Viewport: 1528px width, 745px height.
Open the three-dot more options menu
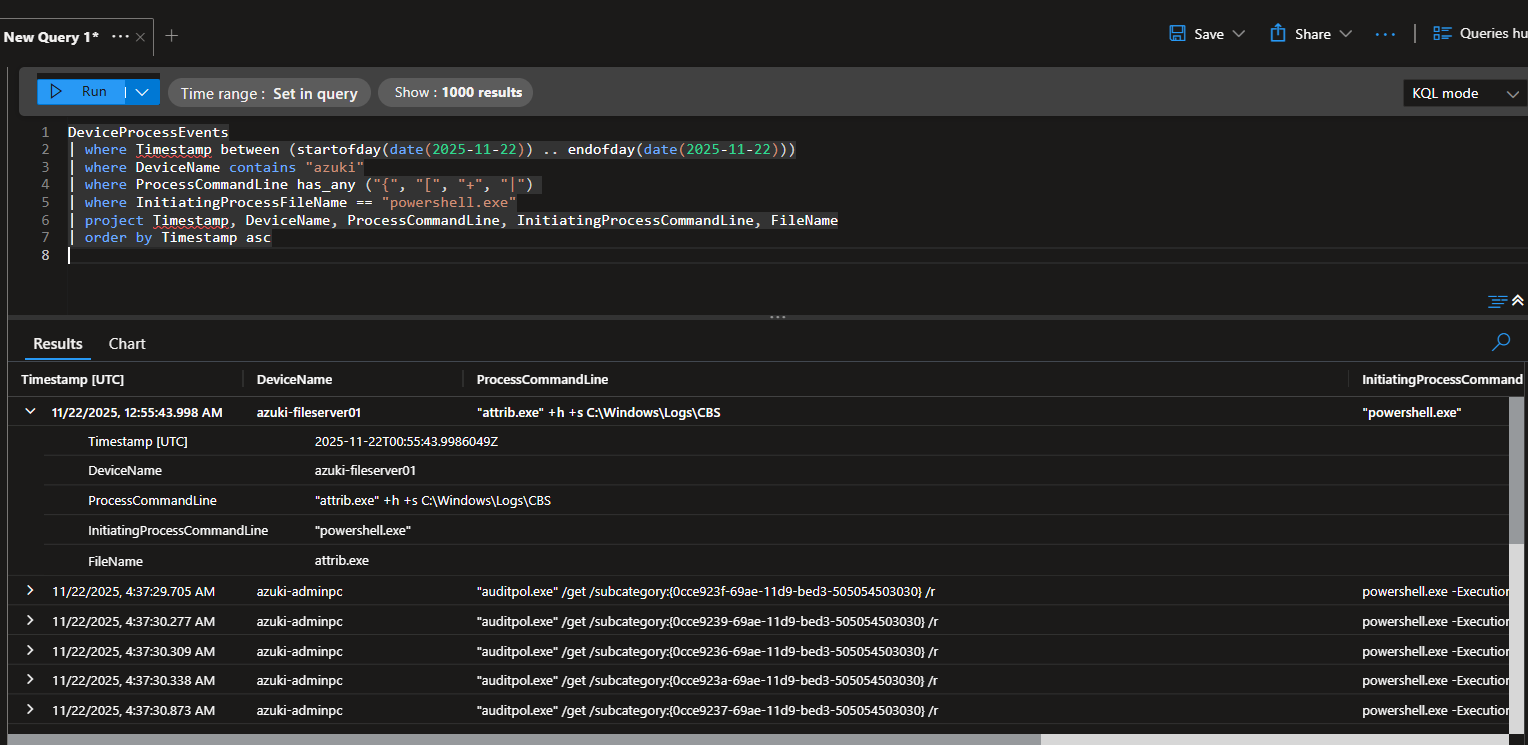(1384, 34)
